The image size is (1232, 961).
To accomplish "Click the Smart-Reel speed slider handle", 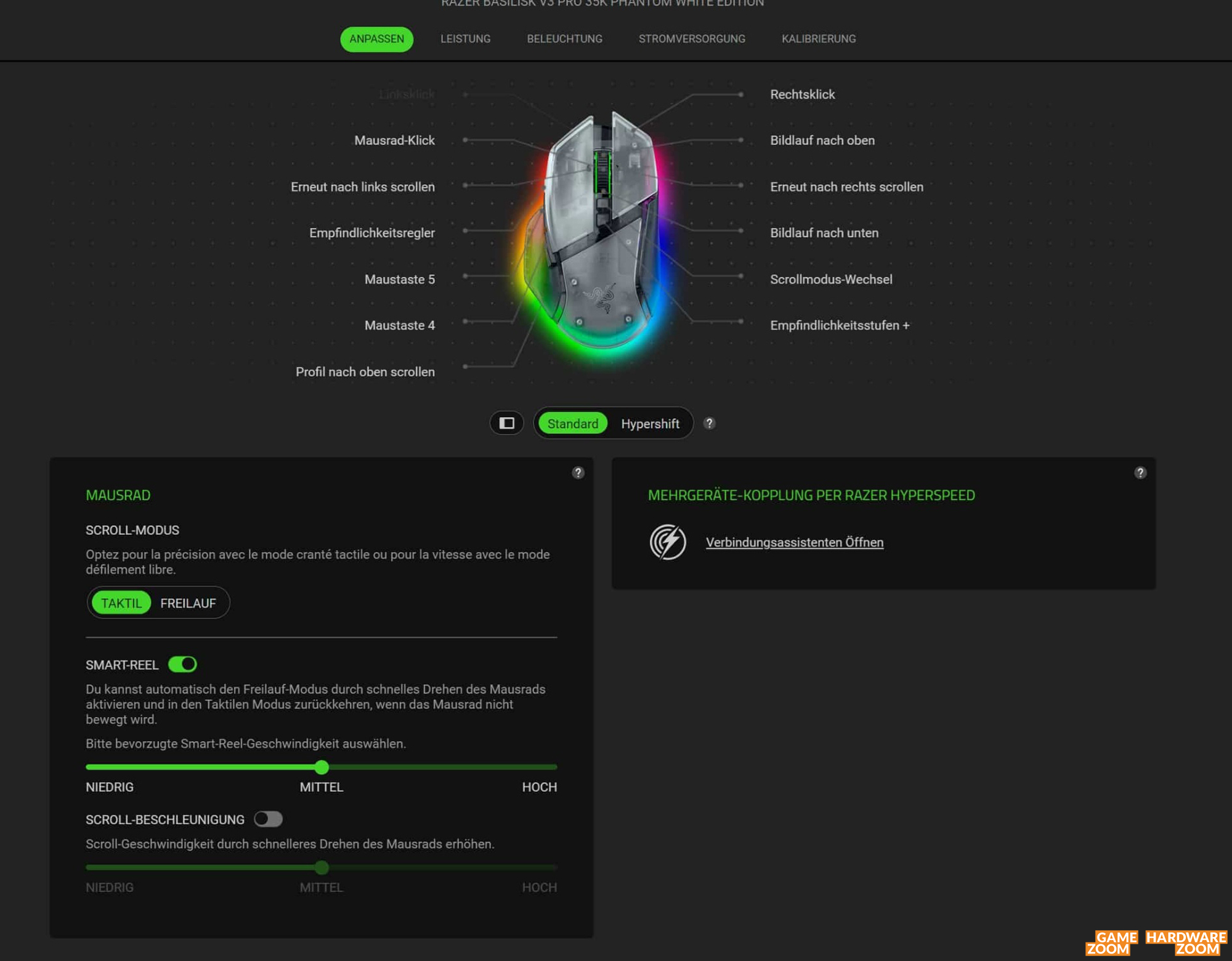I will point(322,767).
